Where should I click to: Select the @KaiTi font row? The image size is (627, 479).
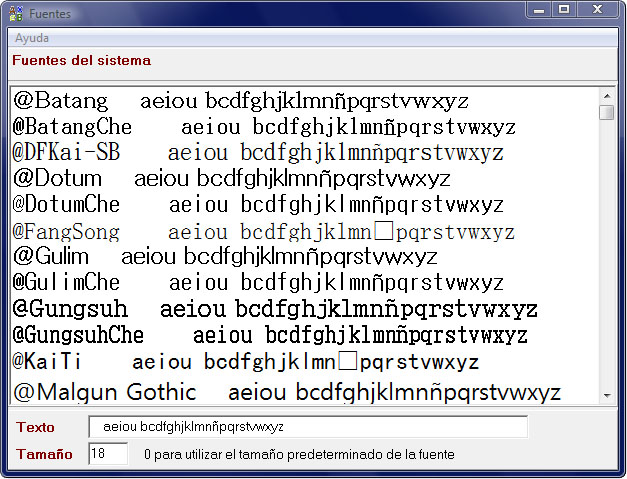pyautogui.click(x=305, y=362)
